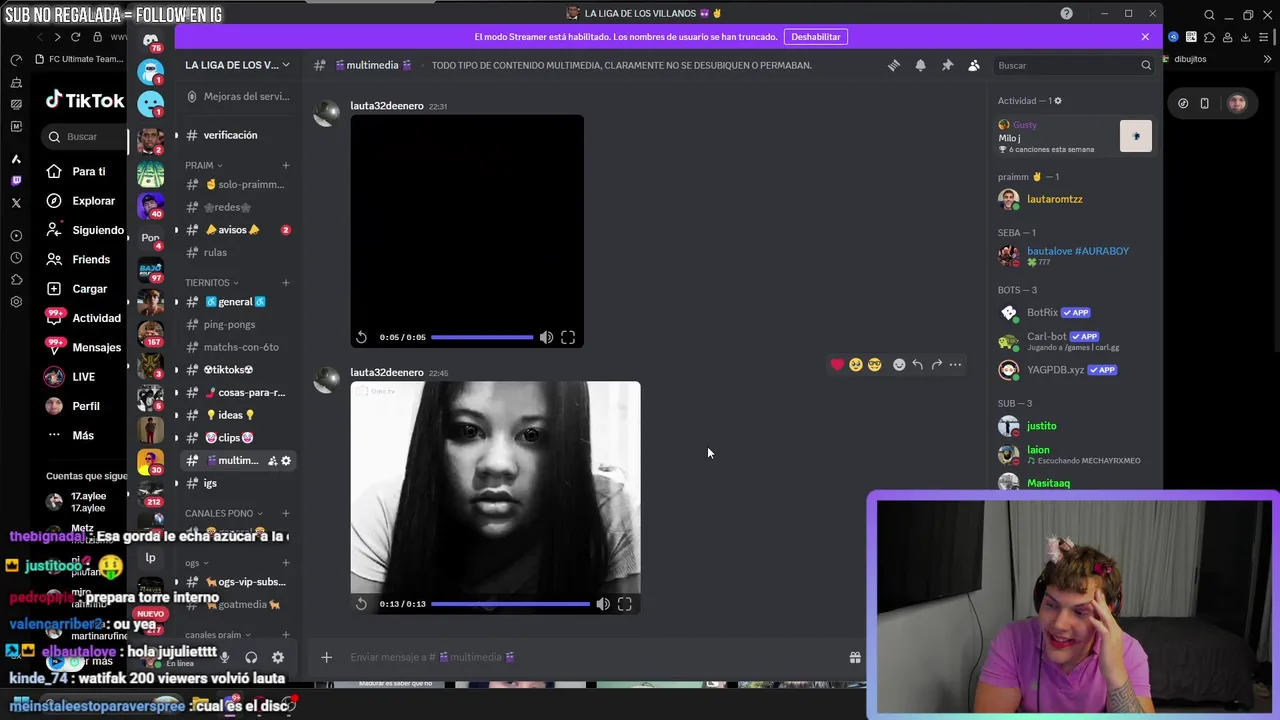Screen dimensions: 1280x720
Task: Open multimedia channel settings gear
Action: 286,461
